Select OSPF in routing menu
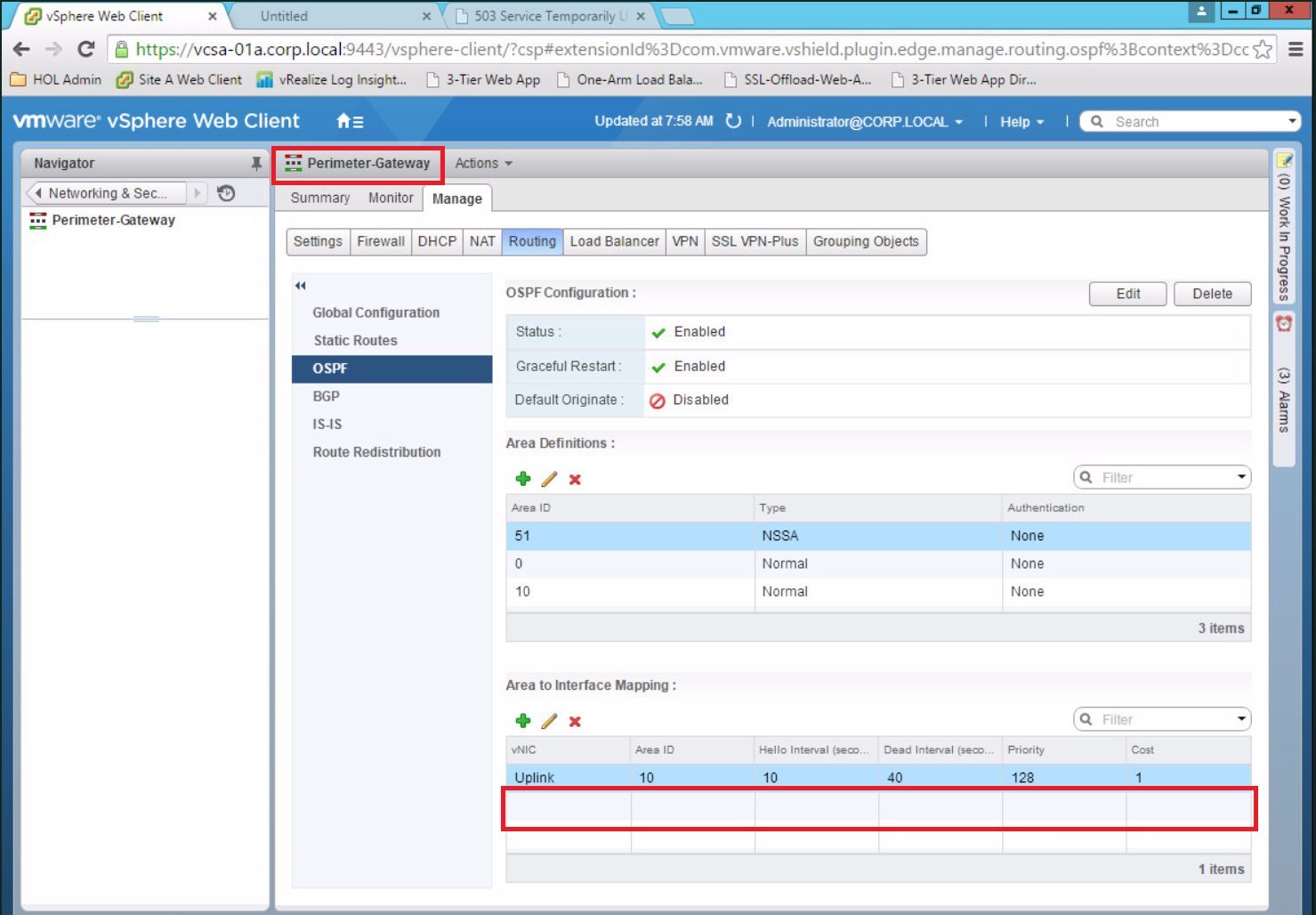Viewport: 1316px width, 915px height. point(392,368)
